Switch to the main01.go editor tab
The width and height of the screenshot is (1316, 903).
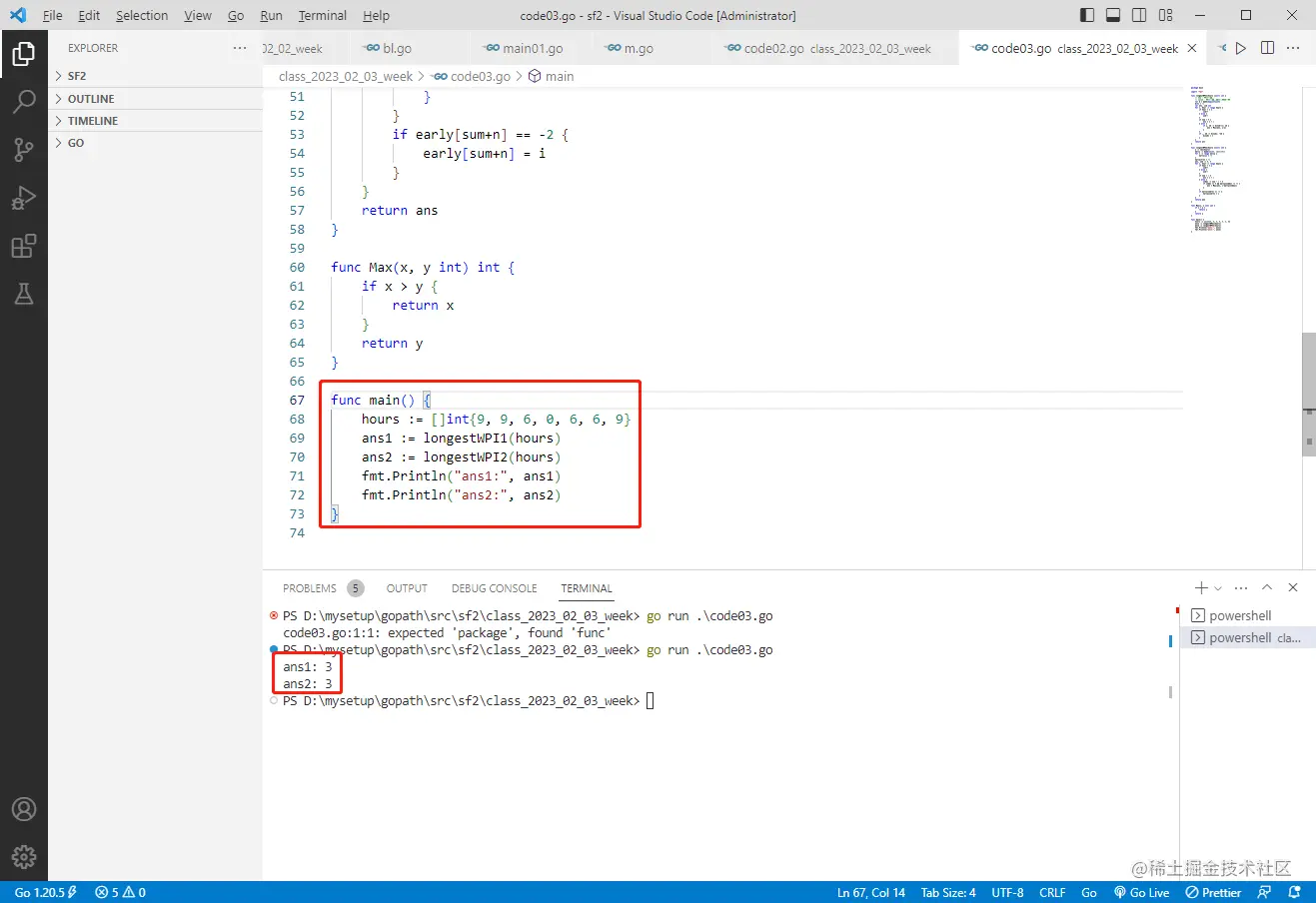click(x=530, y=48)
